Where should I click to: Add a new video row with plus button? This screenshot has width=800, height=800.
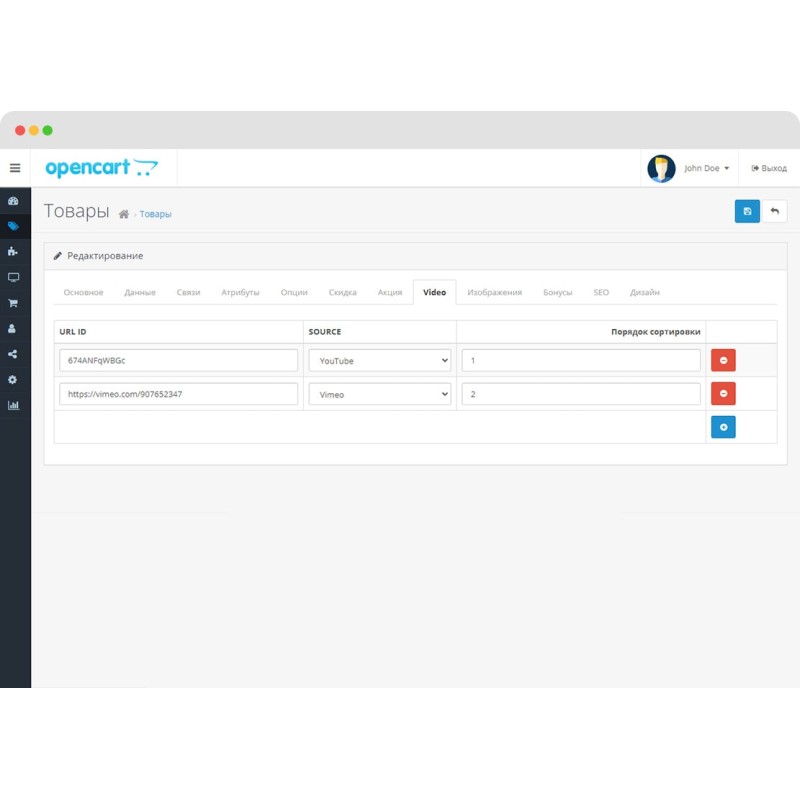[x=723, y=427]
